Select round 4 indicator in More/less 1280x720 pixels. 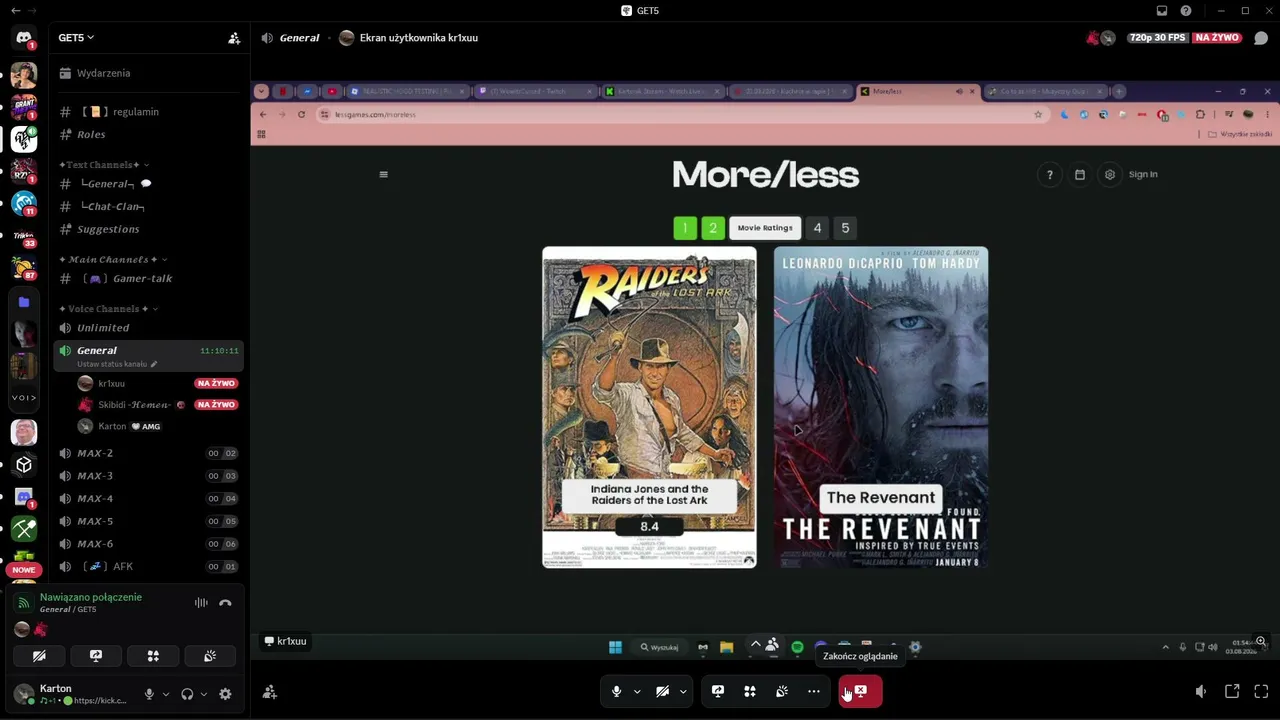click(x=817, y=228)
